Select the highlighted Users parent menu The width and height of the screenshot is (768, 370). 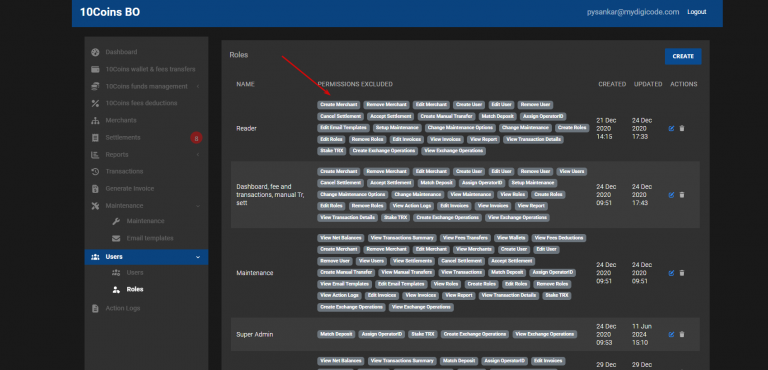point(146,257)
